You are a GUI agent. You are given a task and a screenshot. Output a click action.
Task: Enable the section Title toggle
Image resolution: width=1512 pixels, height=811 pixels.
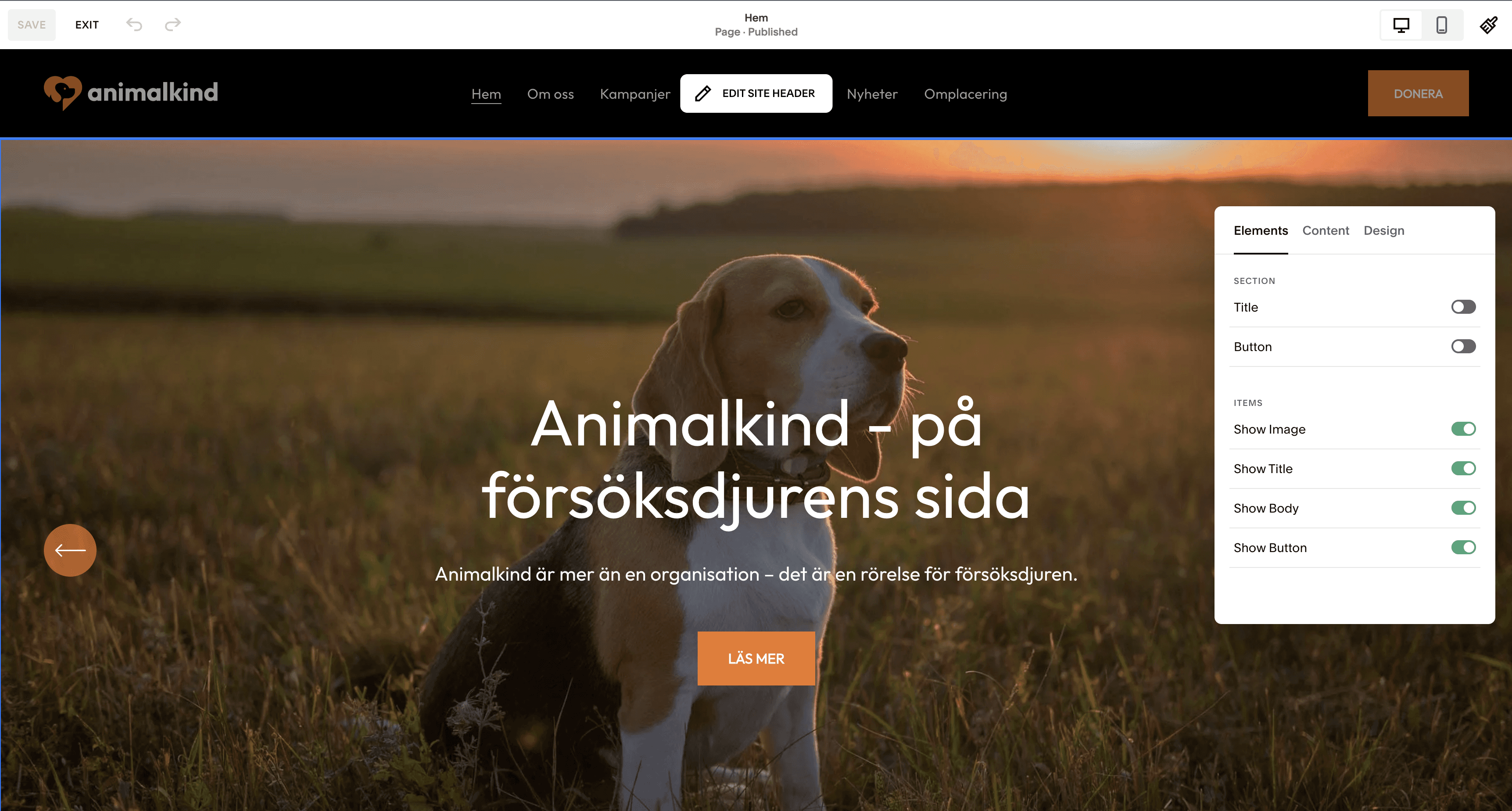click(x=1463, y=307)
